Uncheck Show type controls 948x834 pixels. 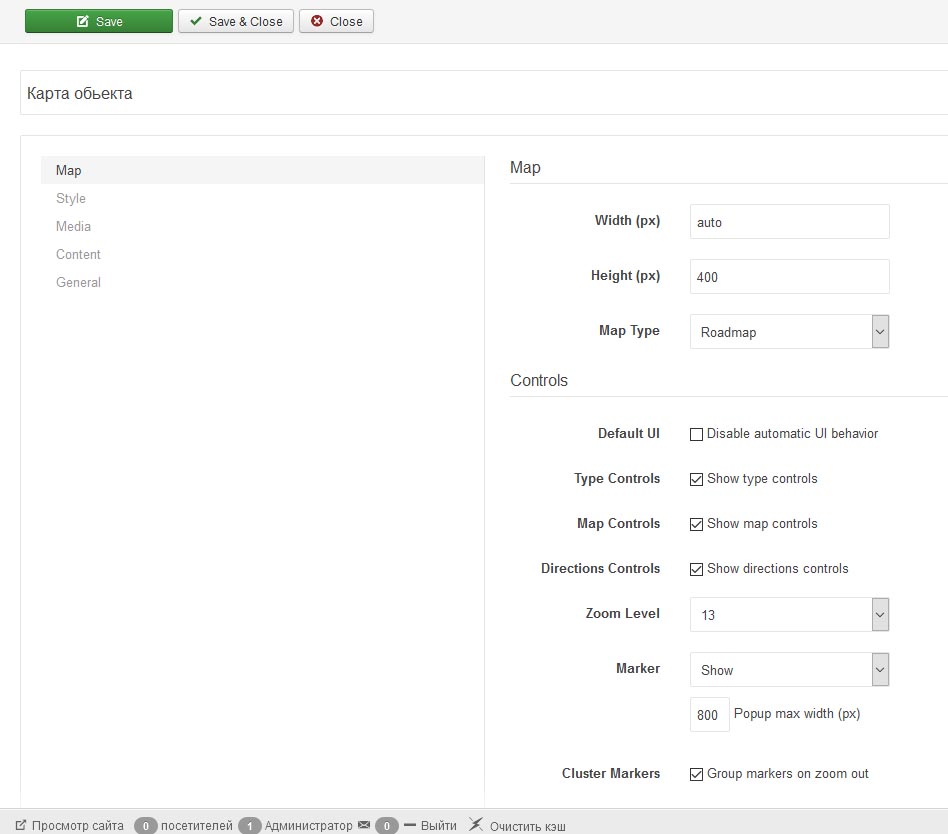697,479
